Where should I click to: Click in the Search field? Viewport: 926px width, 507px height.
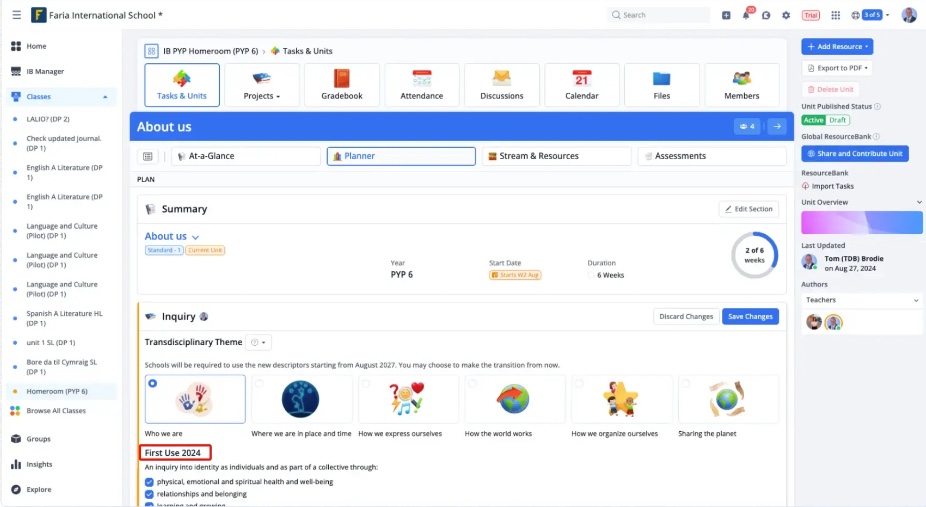click(x=658, y=15)
